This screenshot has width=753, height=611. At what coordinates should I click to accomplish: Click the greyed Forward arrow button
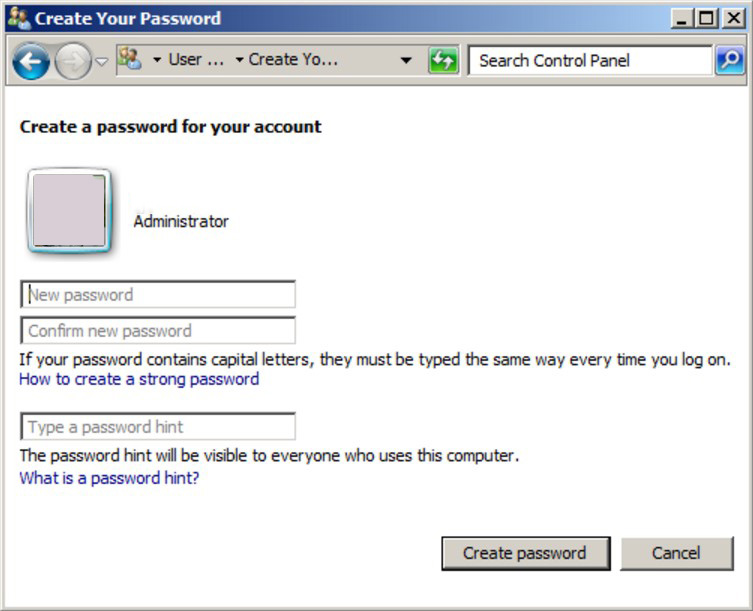[x=73, y=61]
